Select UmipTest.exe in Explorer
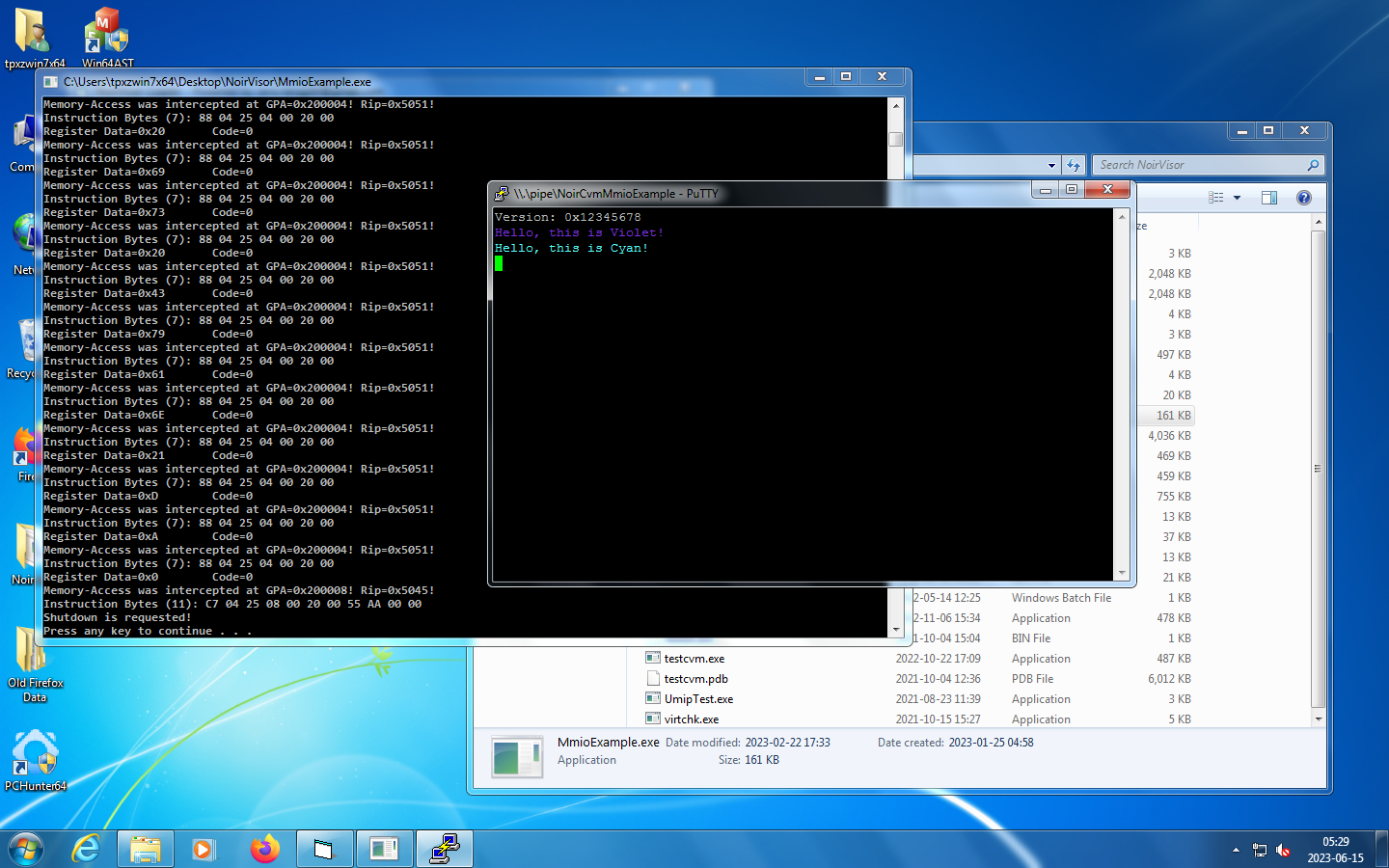The image size is (1389, 868). 698,699
